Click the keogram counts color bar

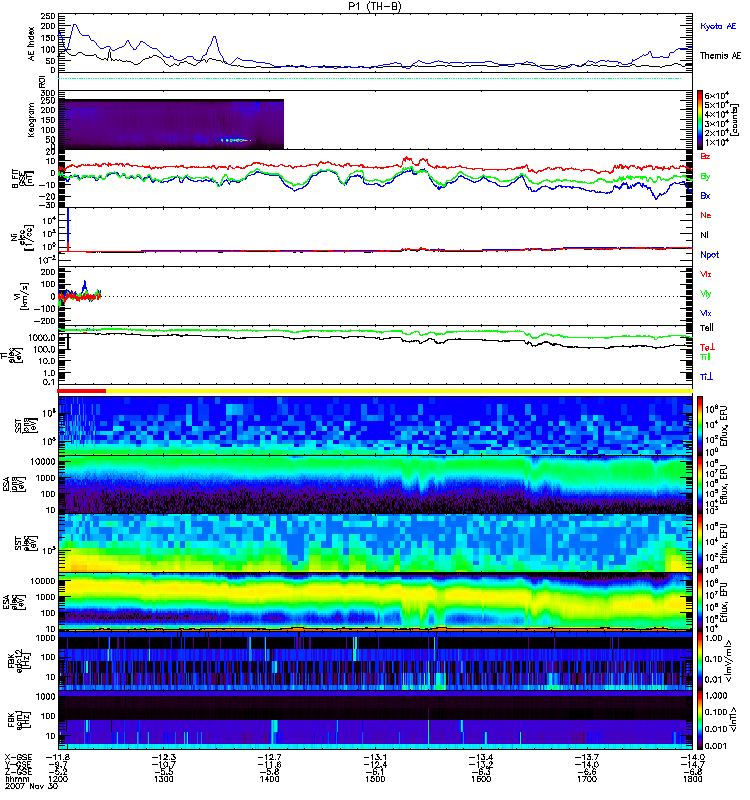click(x=700, y=120)
